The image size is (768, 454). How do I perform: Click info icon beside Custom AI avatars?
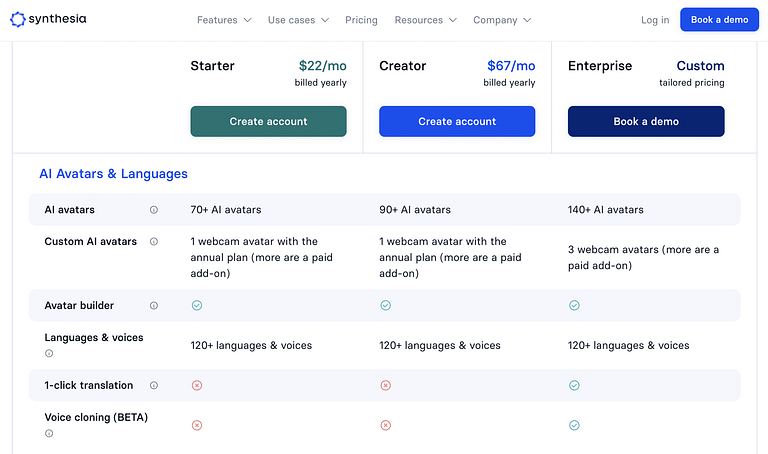coord(154,242)
